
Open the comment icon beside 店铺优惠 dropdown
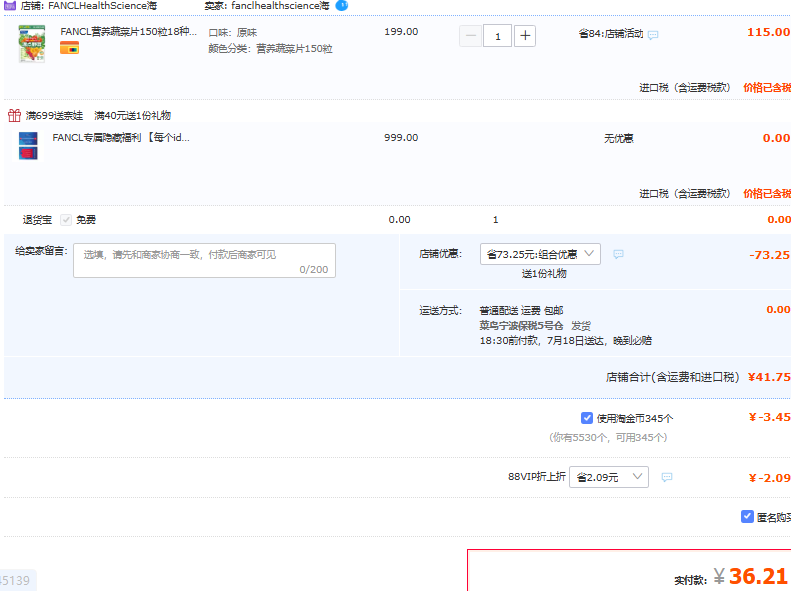(618, 254)
